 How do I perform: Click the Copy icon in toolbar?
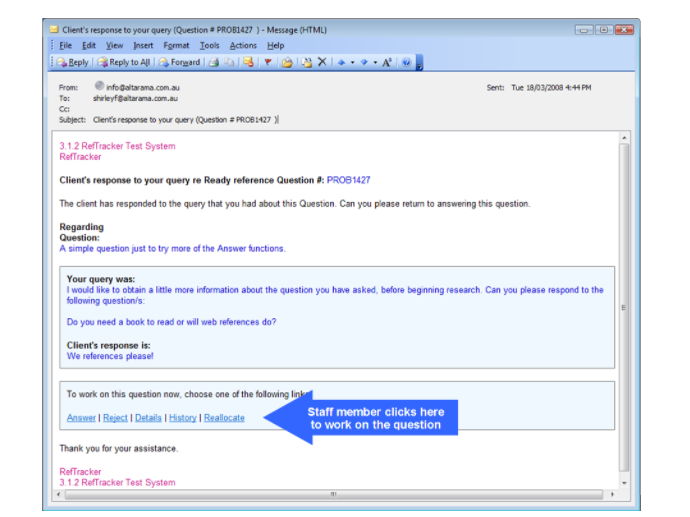pyautogui.click(x=229, y=62)
